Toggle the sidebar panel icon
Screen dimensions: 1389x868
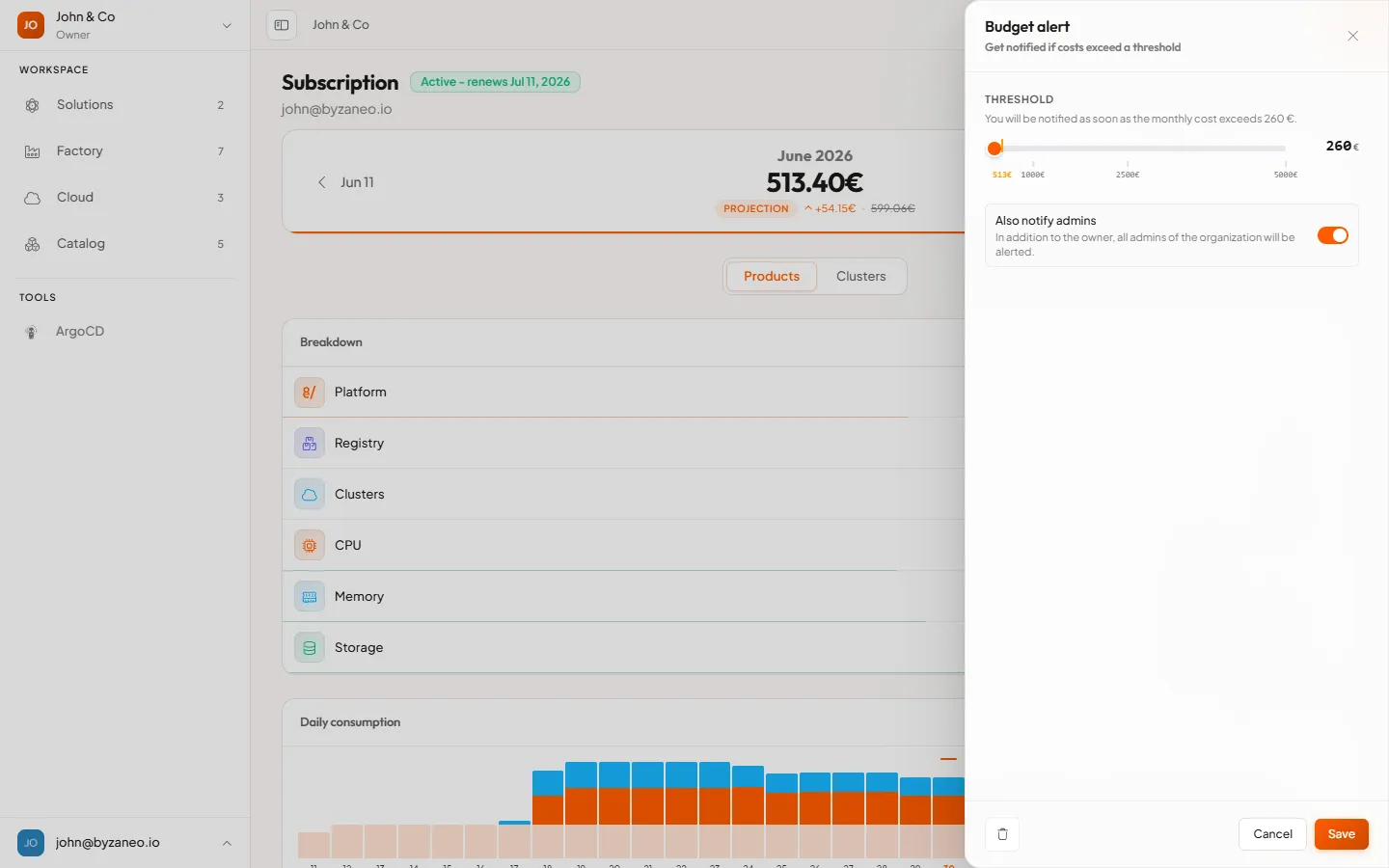pyautogui.click(x=282, y=25)
